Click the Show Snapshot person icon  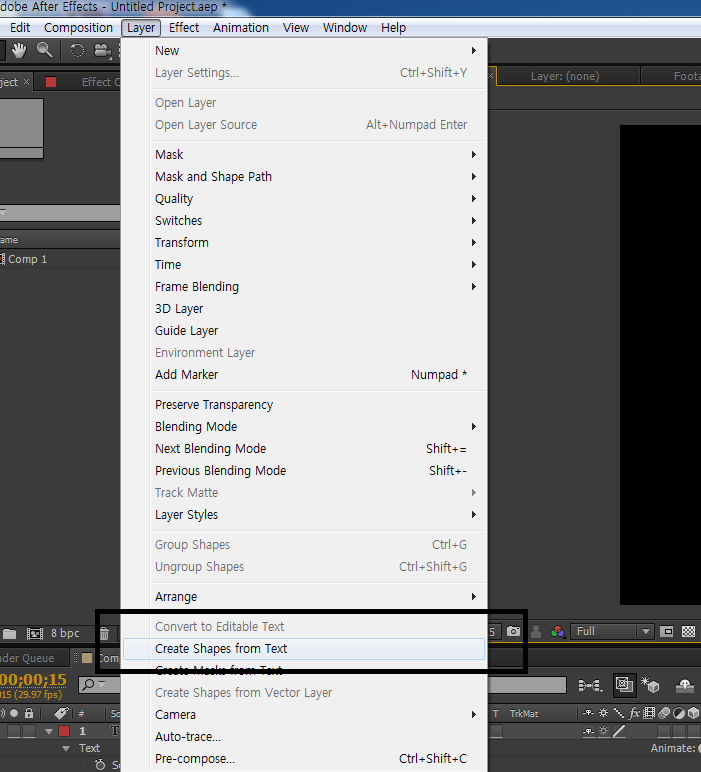tap(536, 631)
